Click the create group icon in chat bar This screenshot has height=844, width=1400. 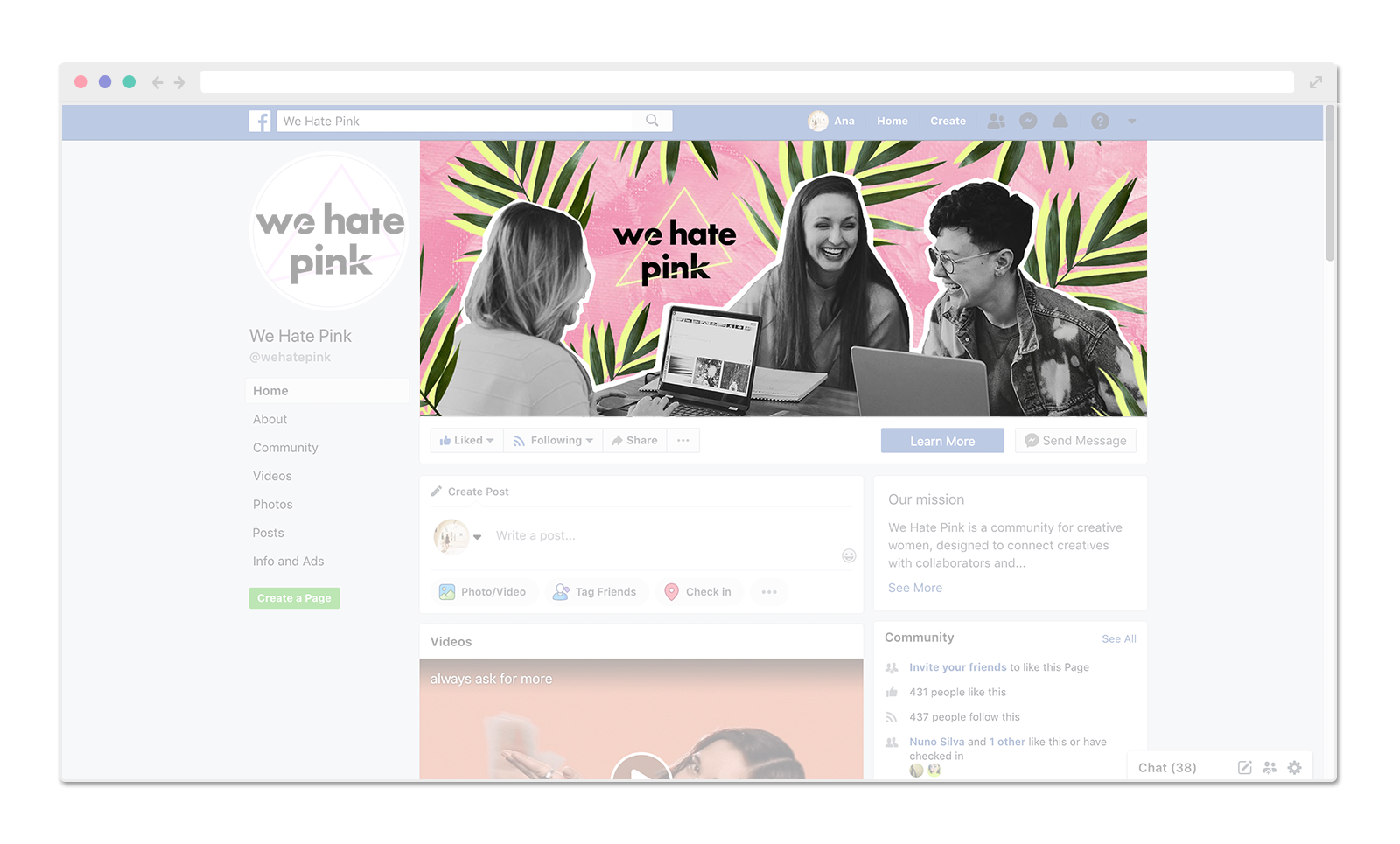(1270, 767)
